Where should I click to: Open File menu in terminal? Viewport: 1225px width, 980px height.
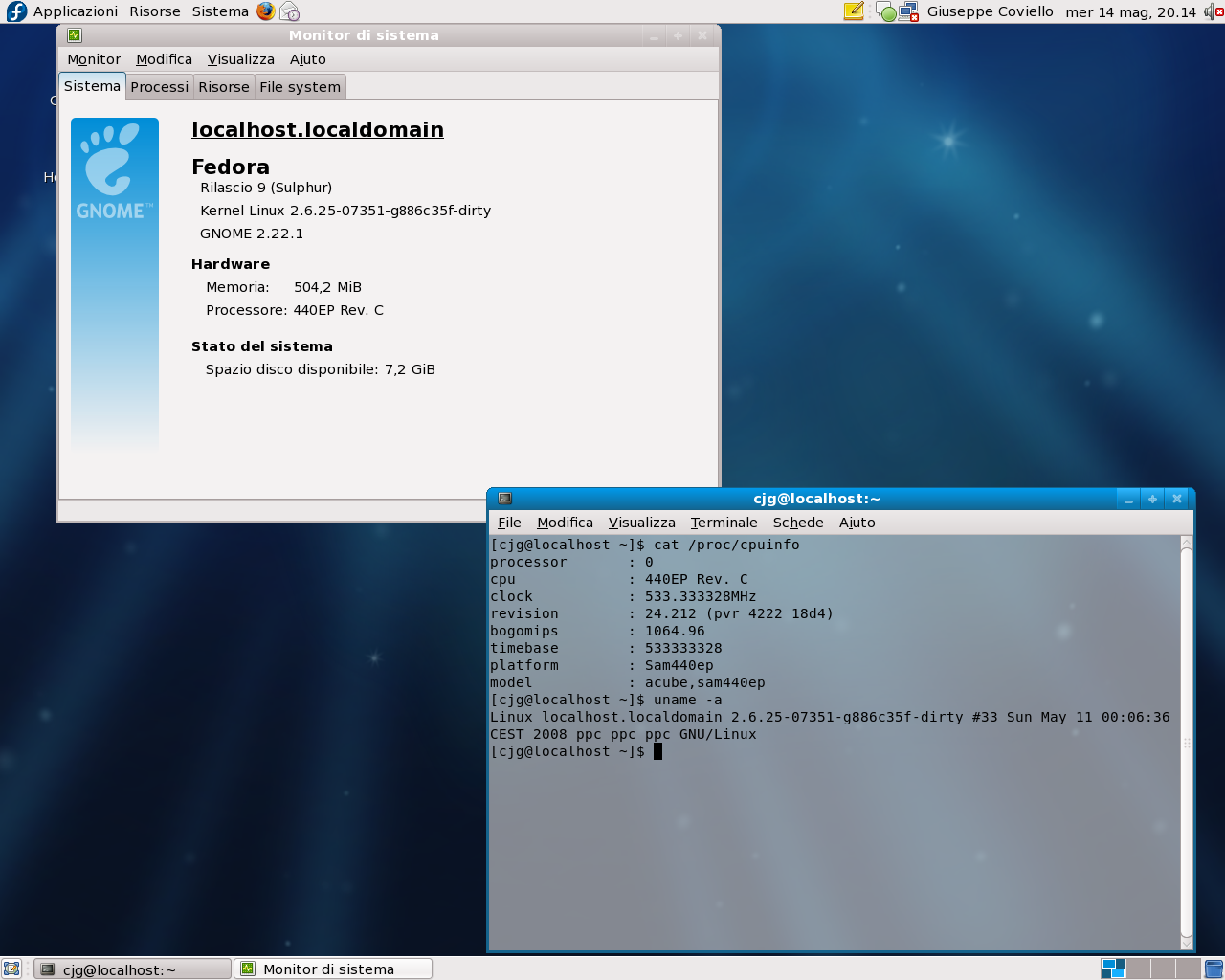[x=509, y=523]
